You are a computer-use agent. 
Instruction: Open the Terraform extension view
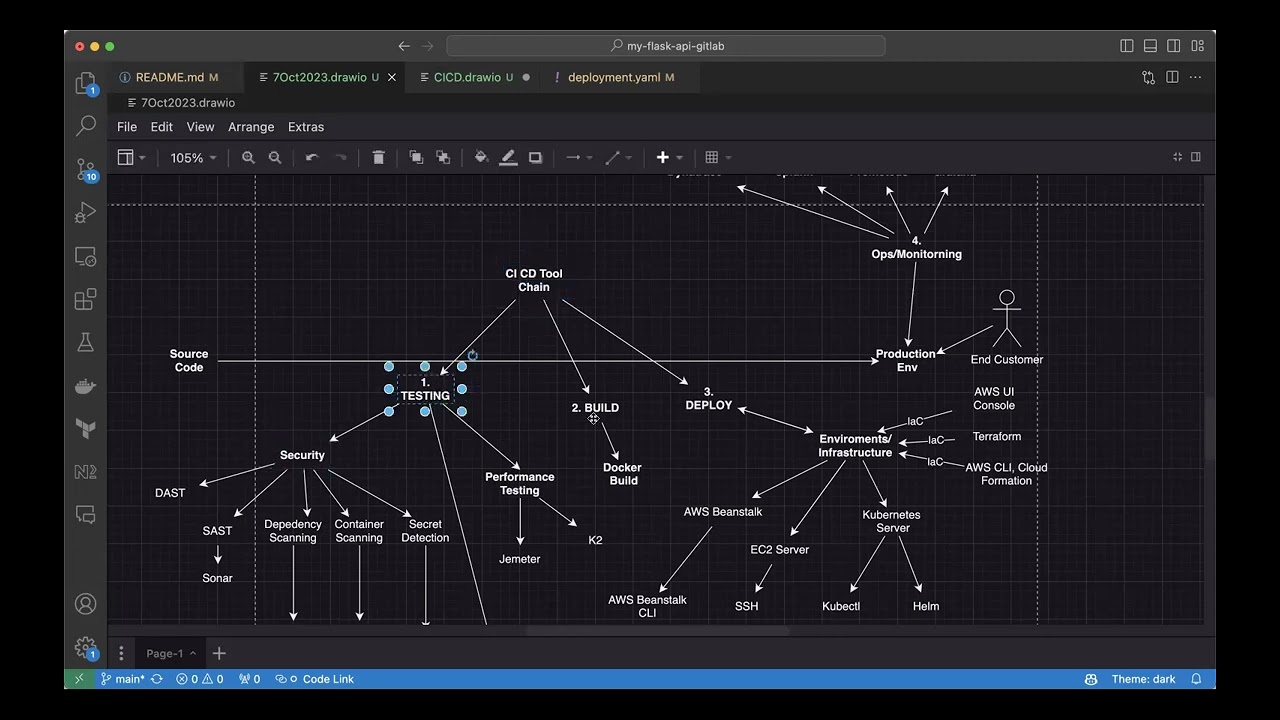[86, 429]
